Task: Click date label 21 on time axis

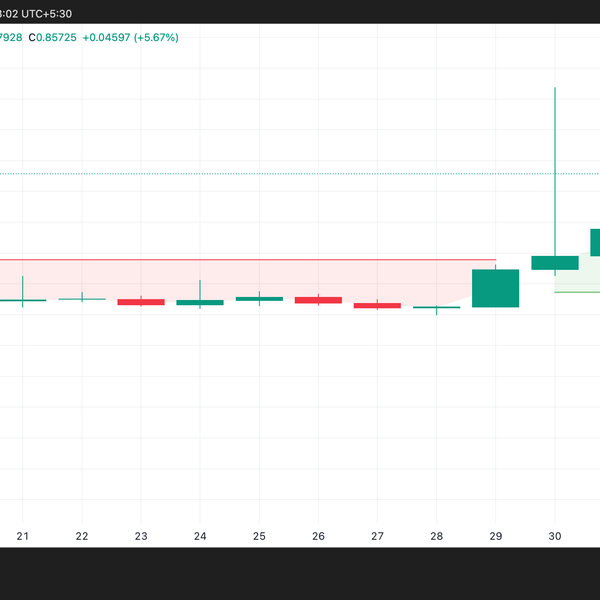Action: coord(23,536)
